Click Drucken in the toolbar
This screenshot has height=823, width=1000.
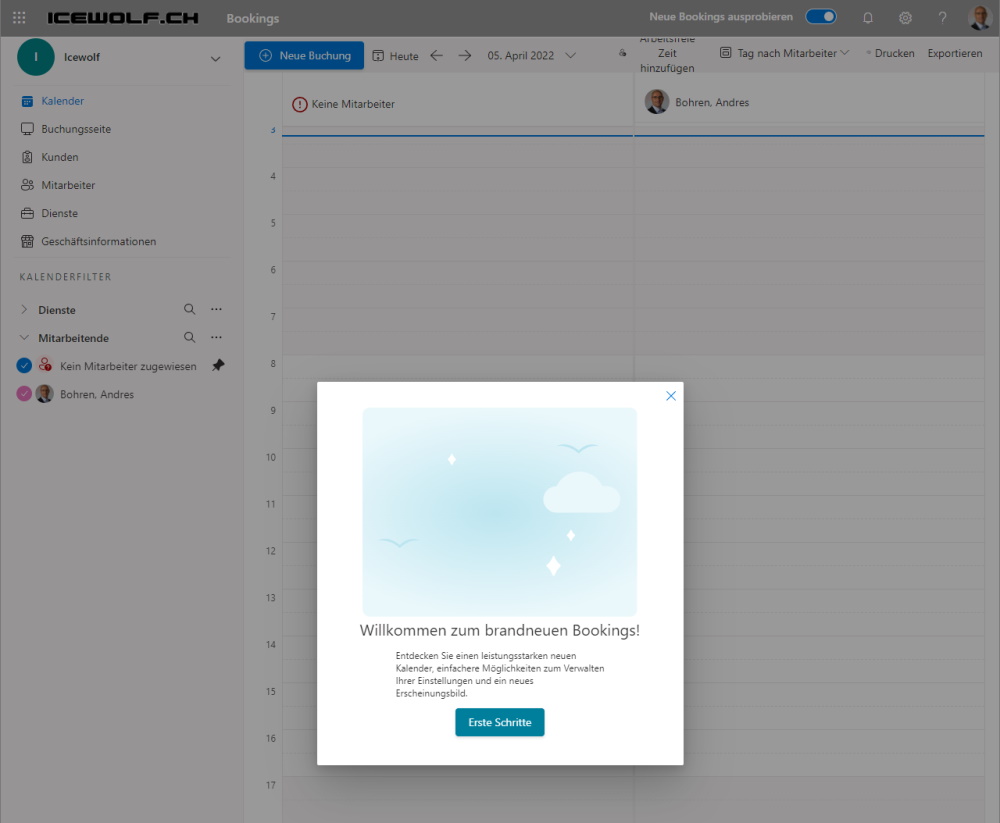(x=890, y=54)
